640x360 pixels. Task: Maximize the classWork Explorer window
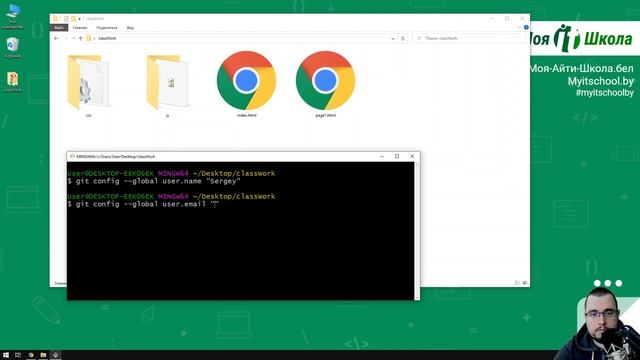(x=507, y=18)
